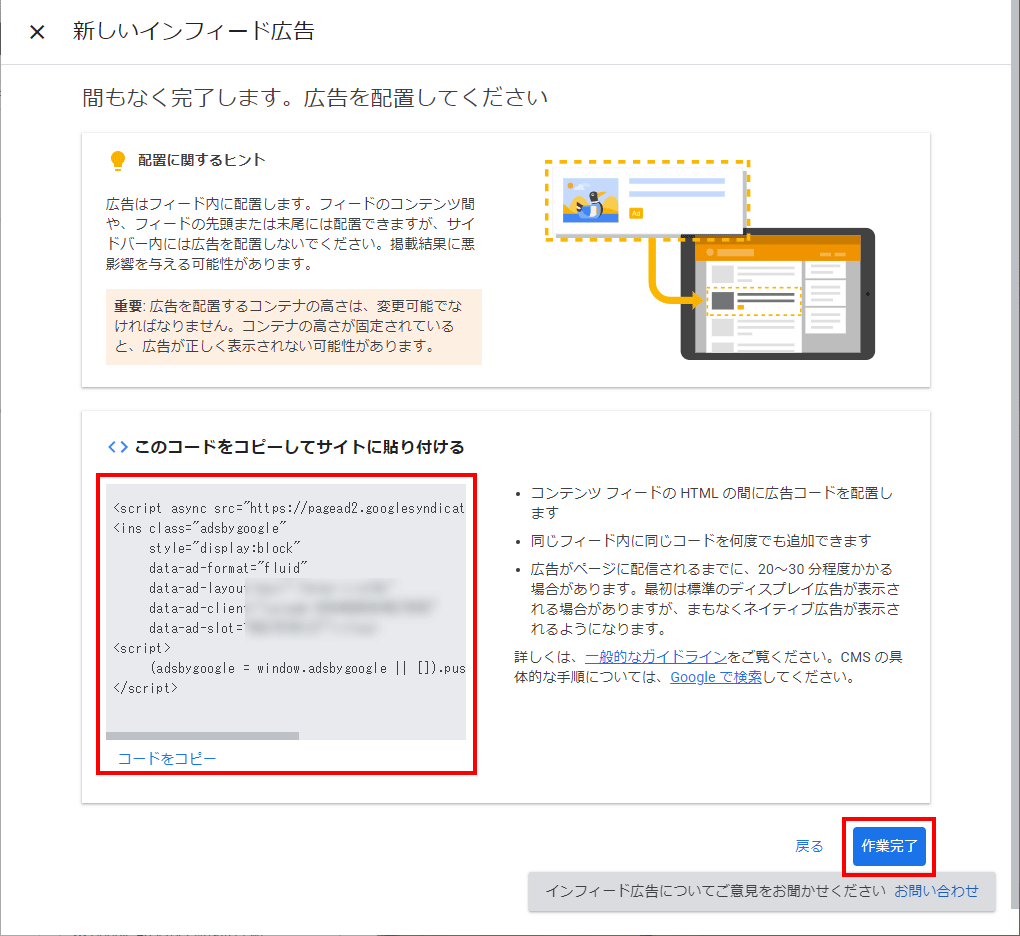
Task: Click the bullet about 同じフィード内に同じコード
Action: [701, 541]
